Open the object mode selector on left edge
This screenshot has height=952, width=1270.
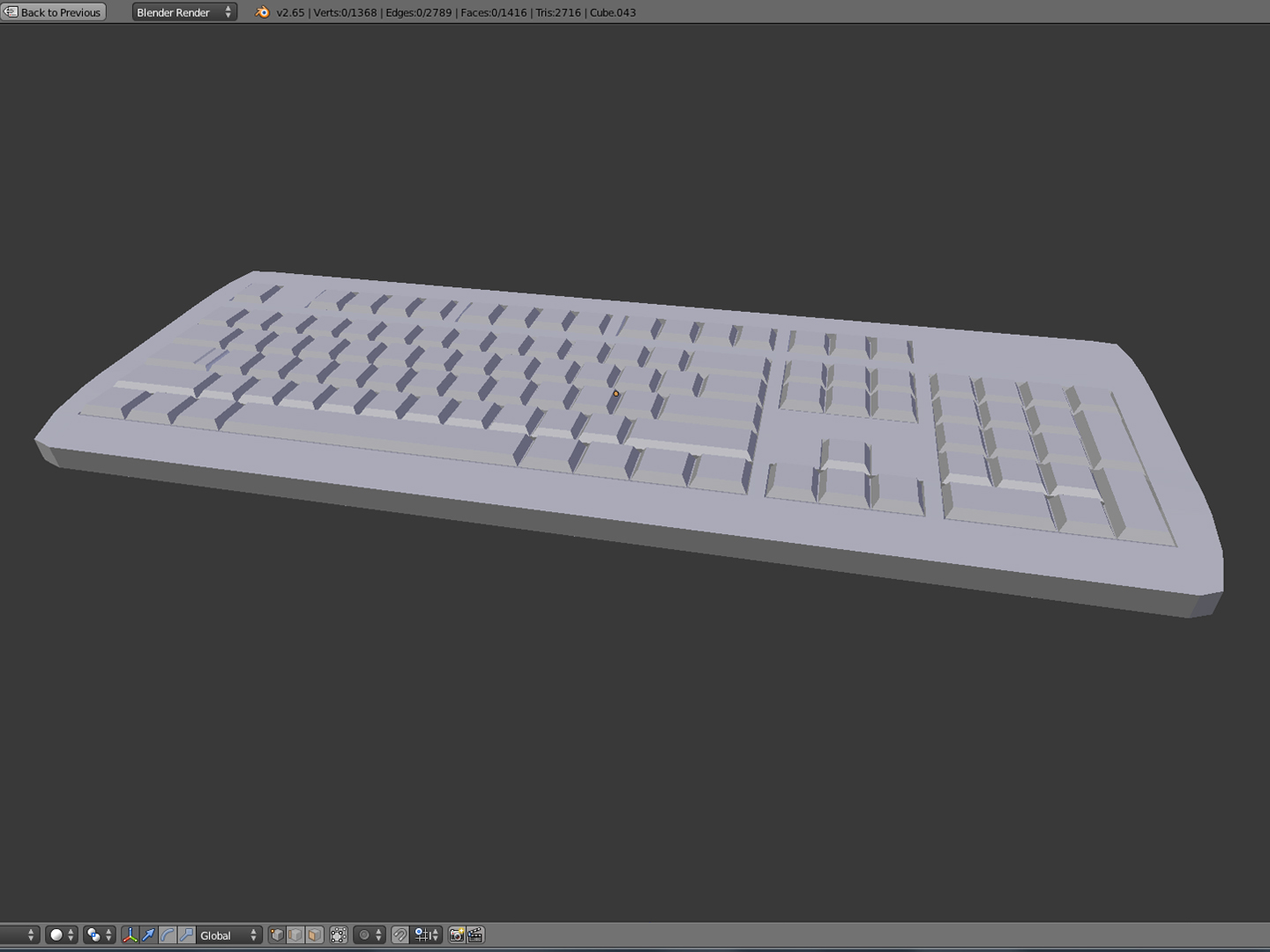[x=19, y=935]
